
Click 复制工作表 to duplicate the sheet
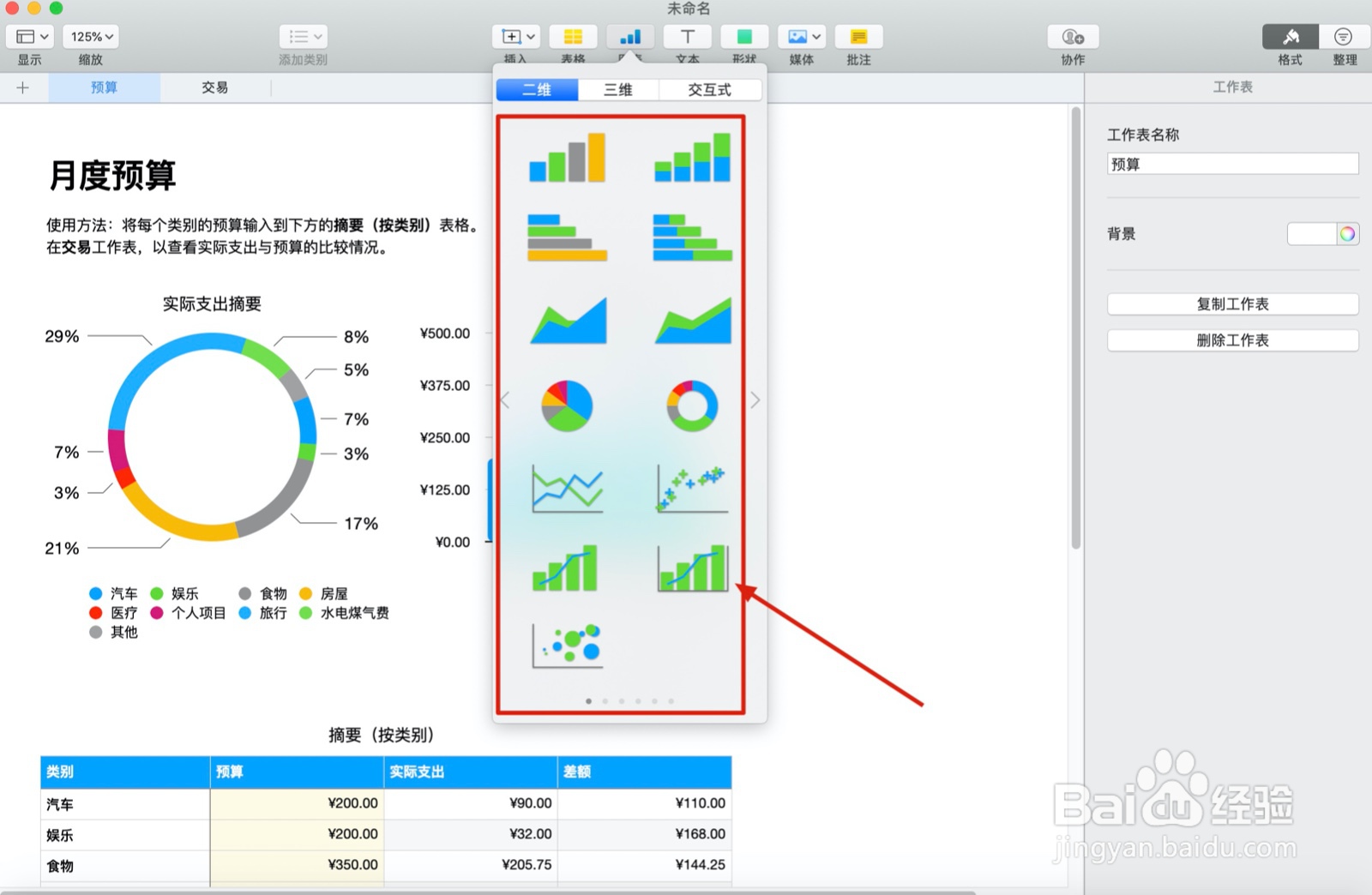click(1232, 303)
